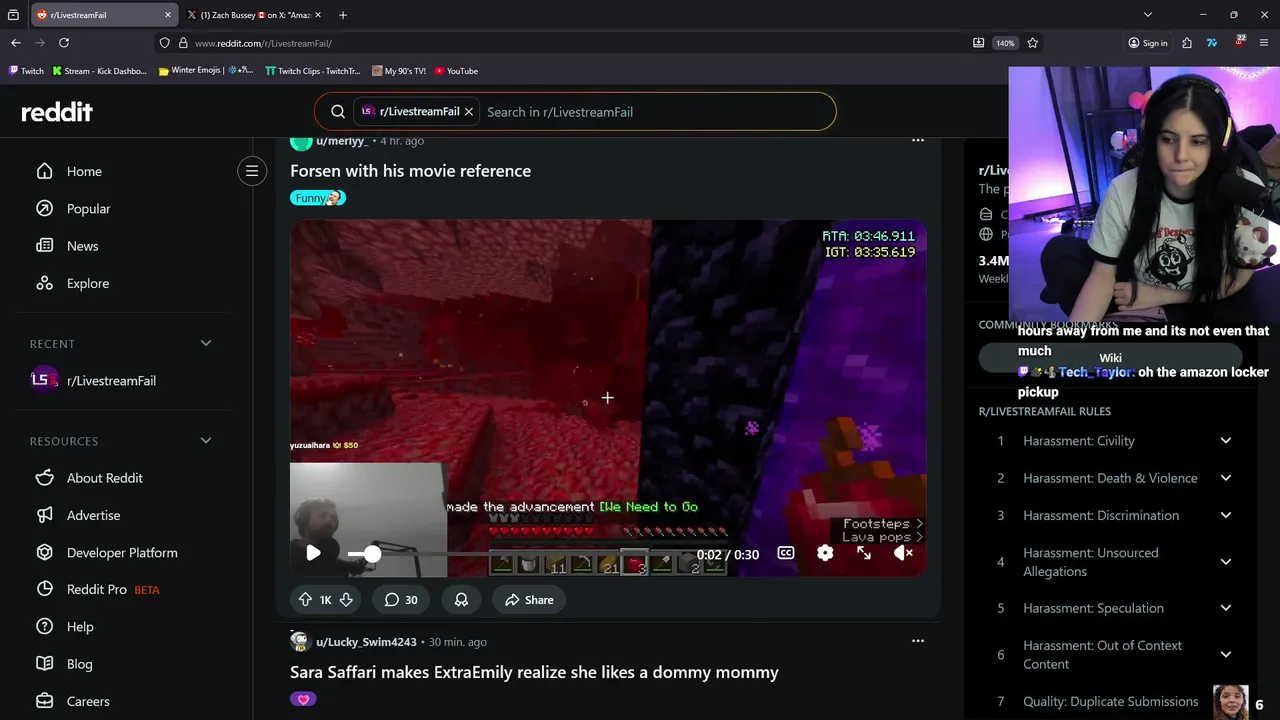Share the Forsen post
1280x720 pixels.
[x=529, y=600]
